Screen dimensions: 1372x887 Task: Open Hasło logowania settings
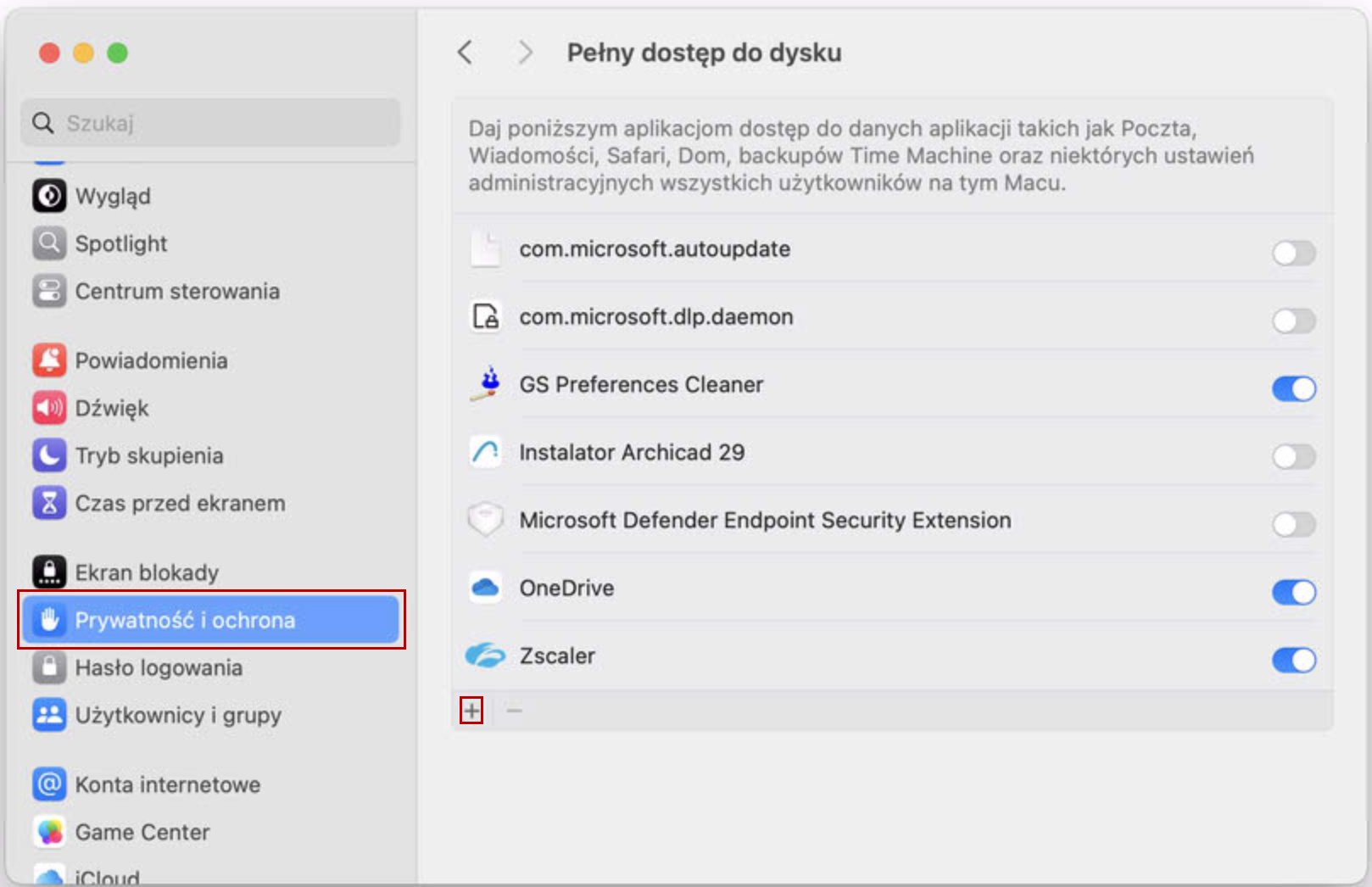coord(157,667)
